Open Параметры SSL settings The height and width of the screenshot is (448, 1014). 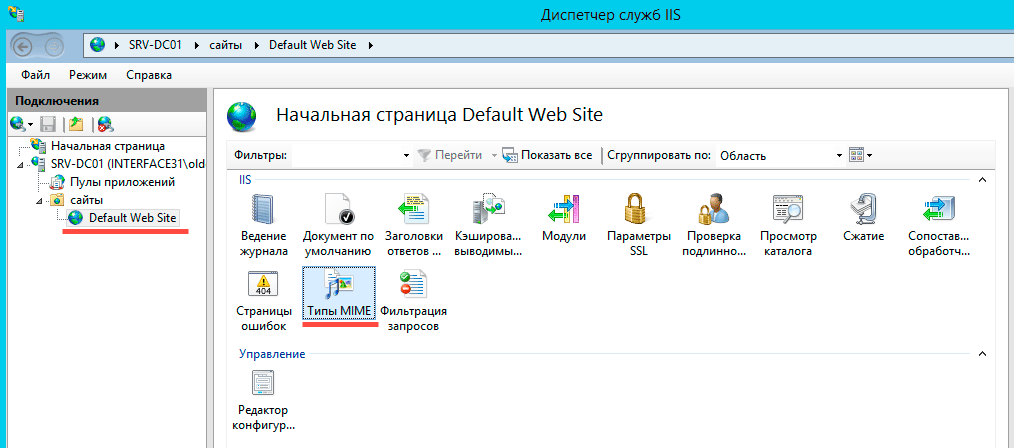pos(638,226)
